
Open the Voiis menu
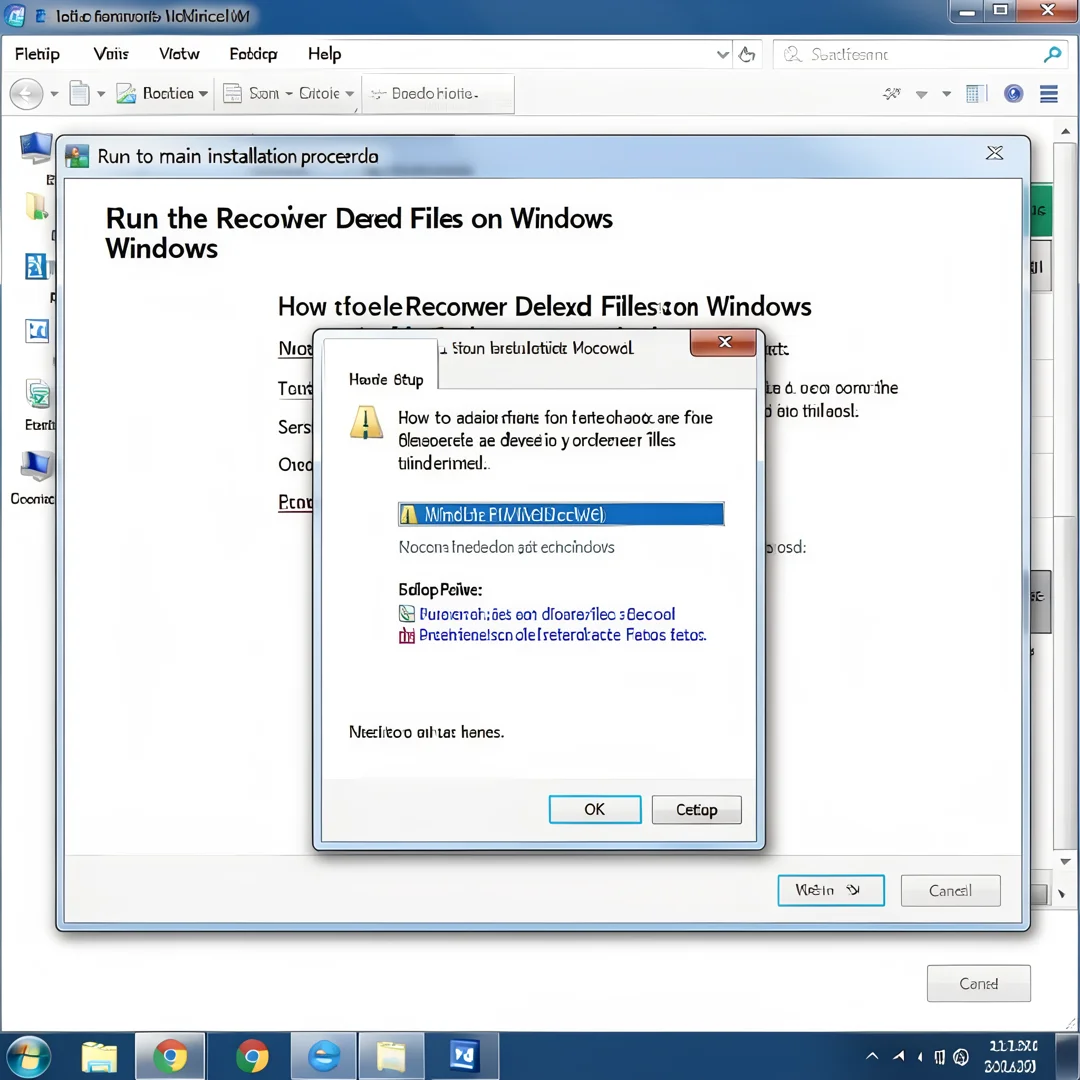coord(111,54)
